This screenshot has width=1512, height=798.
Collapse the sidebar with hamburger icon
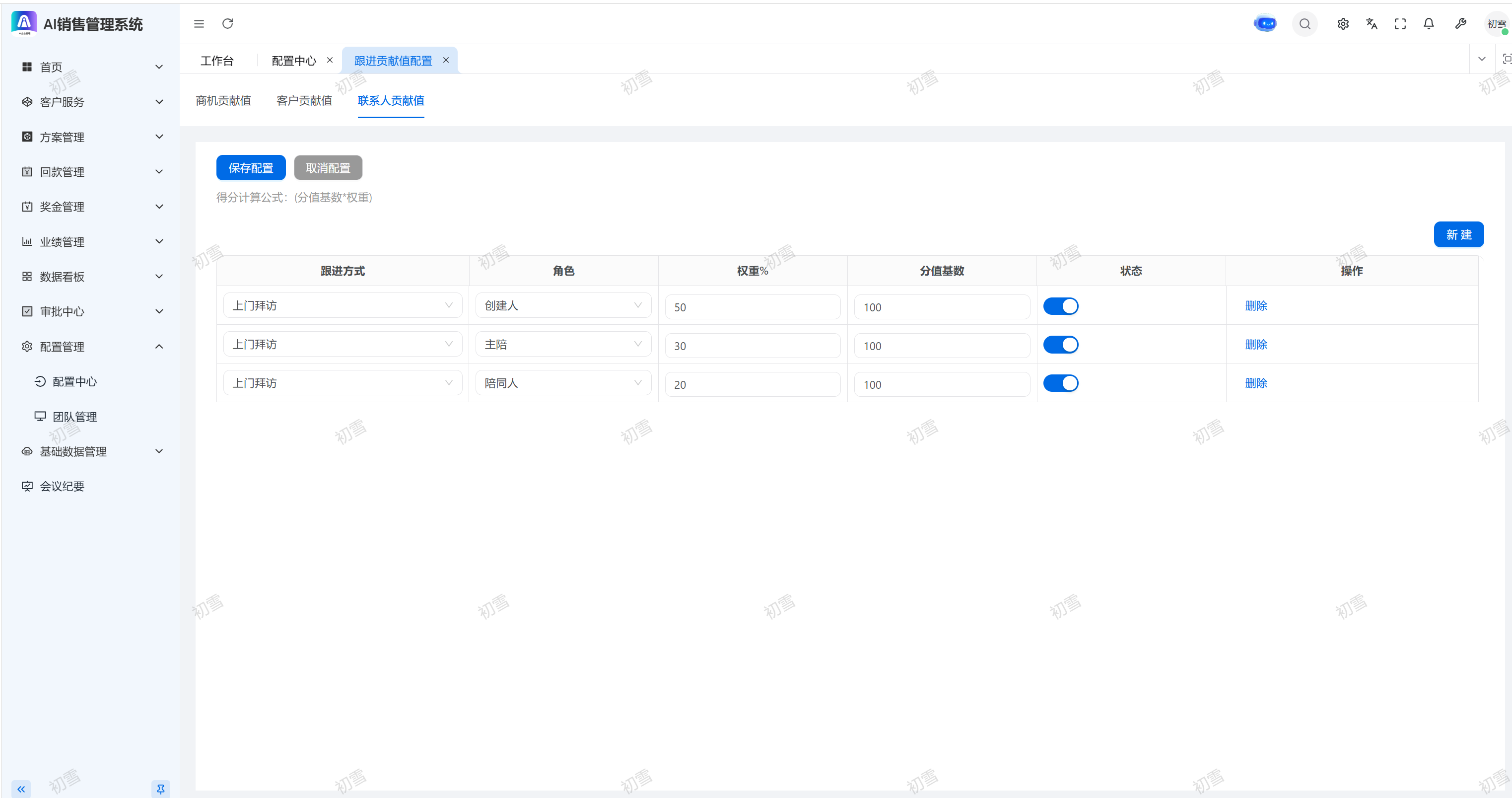tap(199, 23)
